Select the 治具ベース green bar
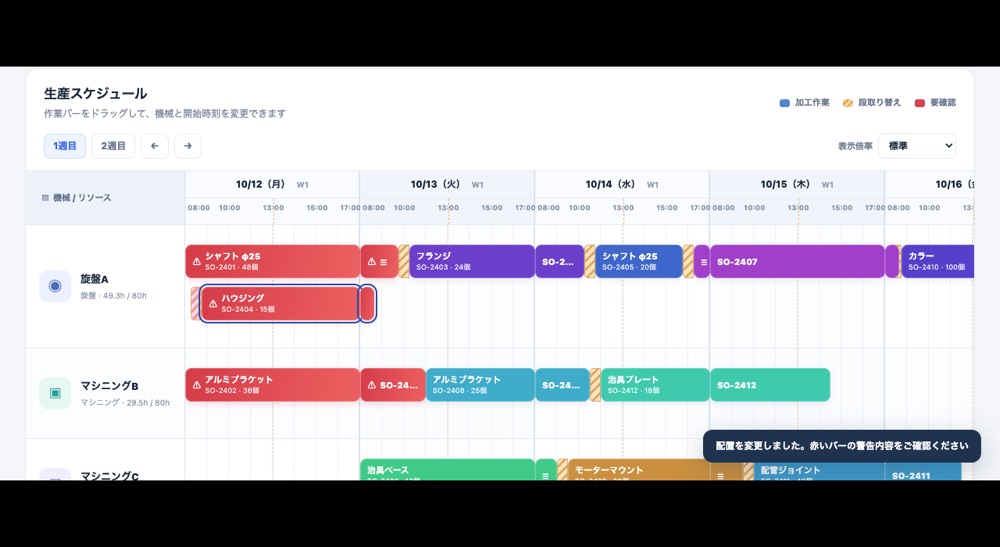 (448, 470)
